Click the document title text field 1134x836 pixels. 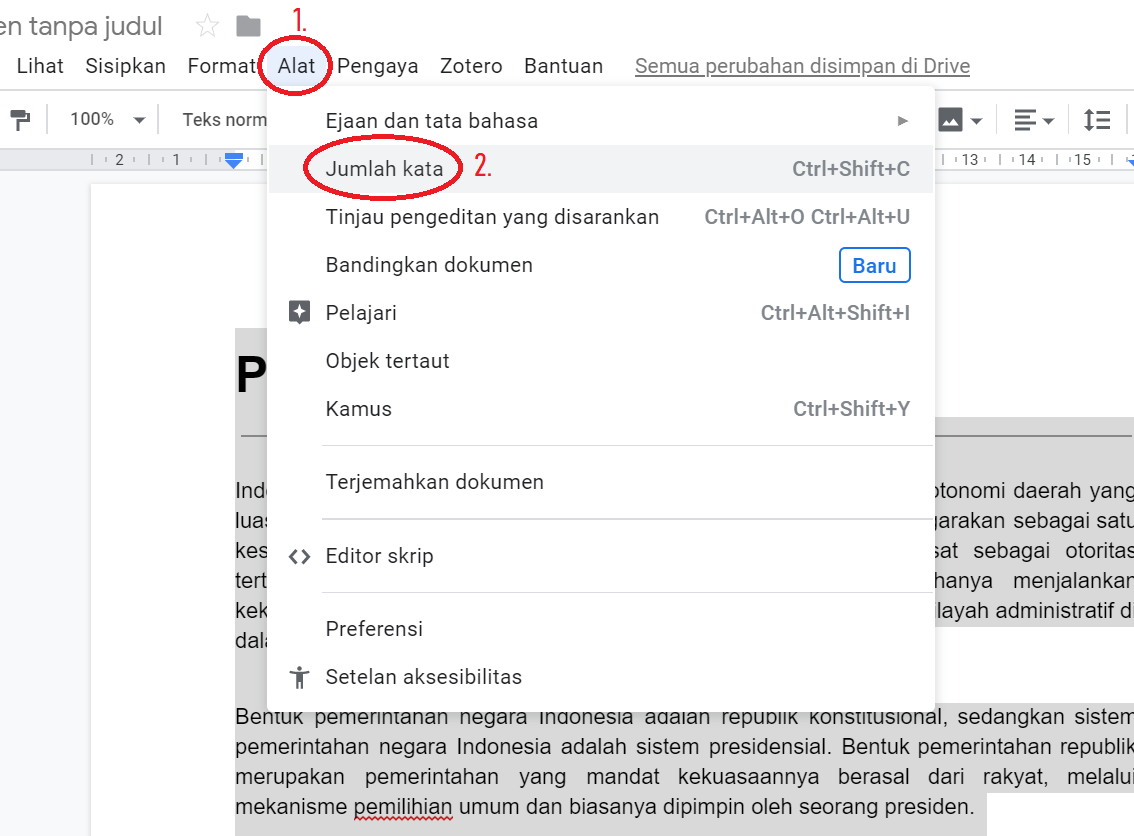[82, 26]
